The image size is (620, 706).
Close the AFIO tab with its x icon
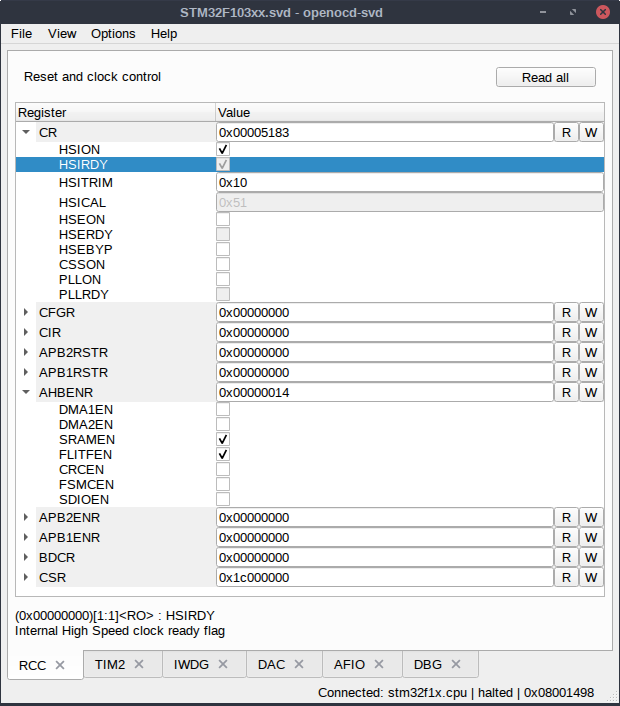point(379,664)
